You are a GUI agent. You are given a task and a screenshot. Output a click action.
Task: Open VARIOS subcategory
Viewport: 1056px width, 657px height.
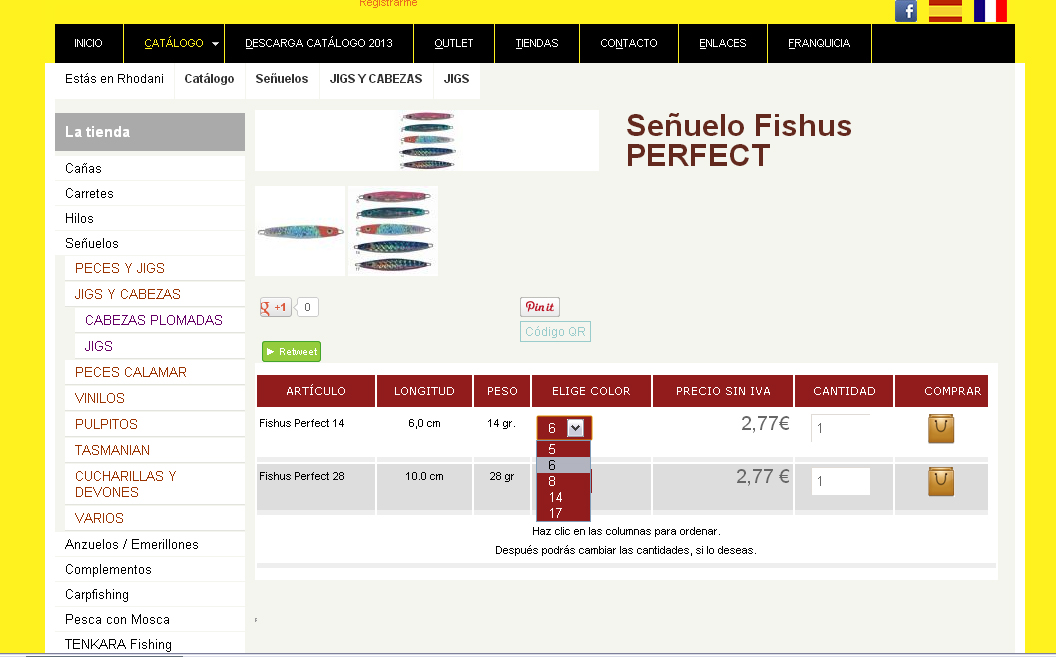[x=154, y=518]
